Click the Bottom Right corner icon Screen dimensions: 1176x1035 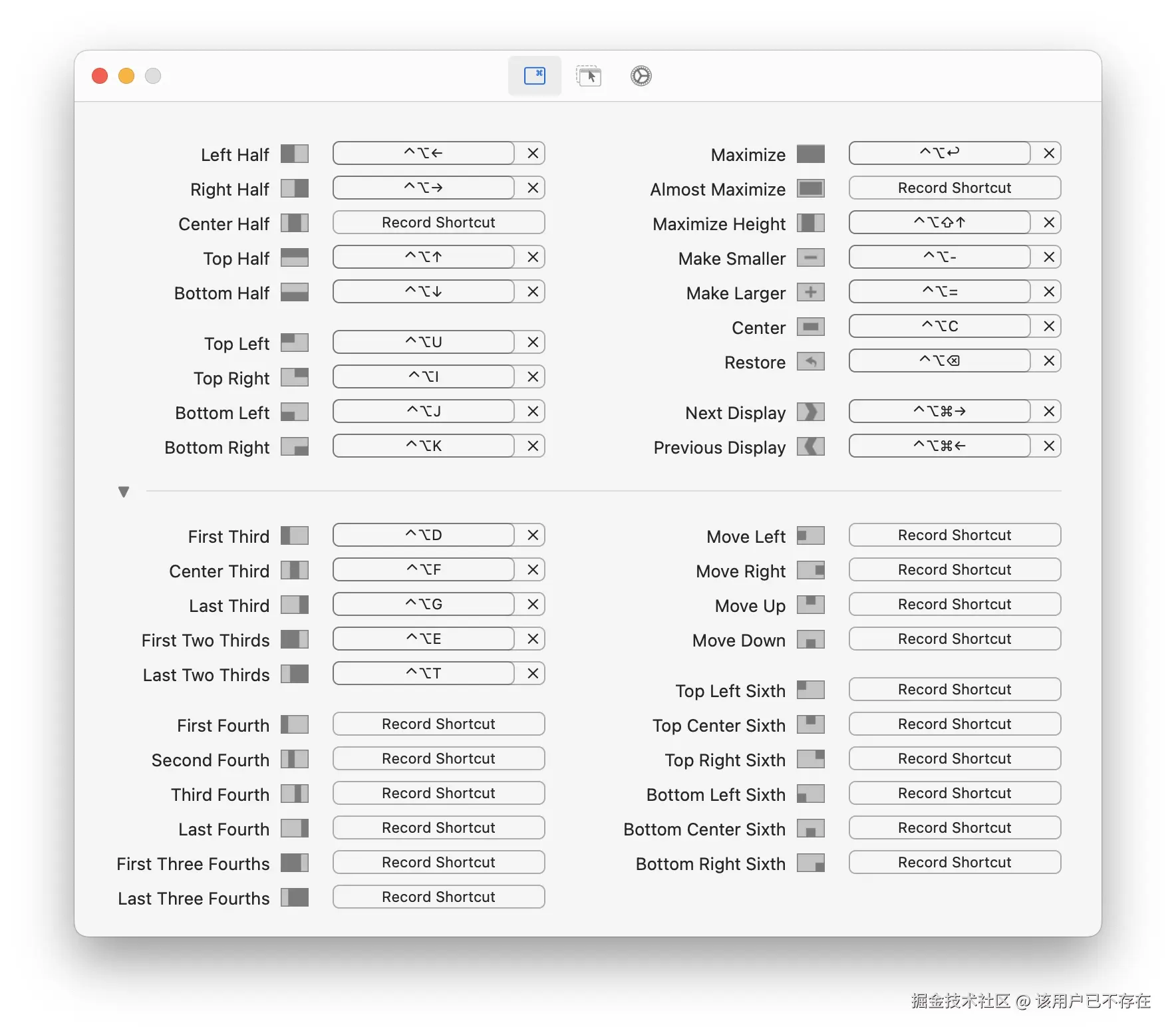click(x=295, y=446)
